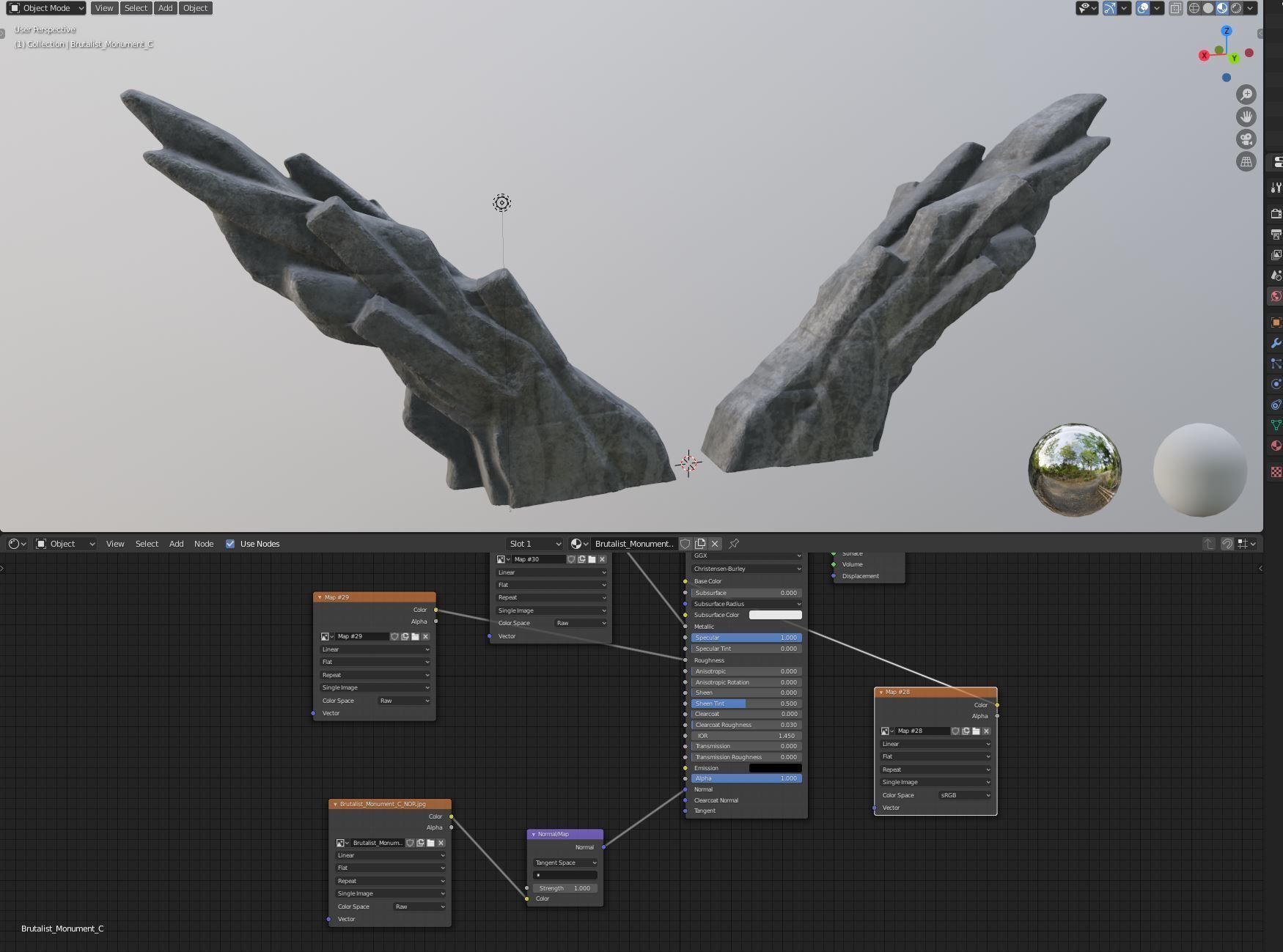Open the Slot 1 dropdown

coord(534,544)
